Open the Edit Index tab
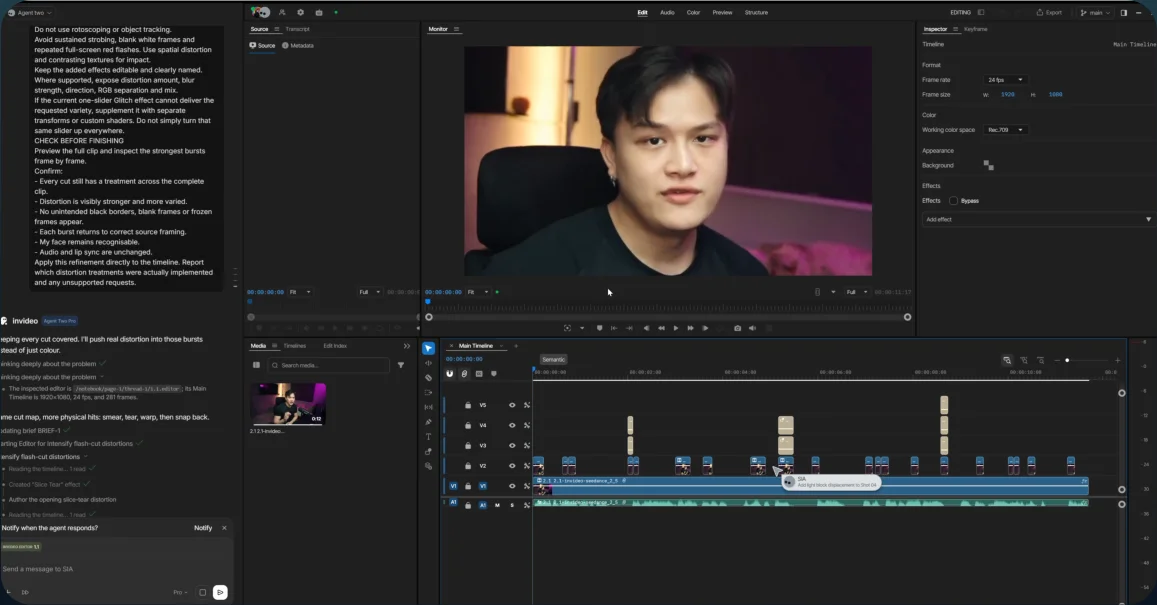 click(335, 346)
